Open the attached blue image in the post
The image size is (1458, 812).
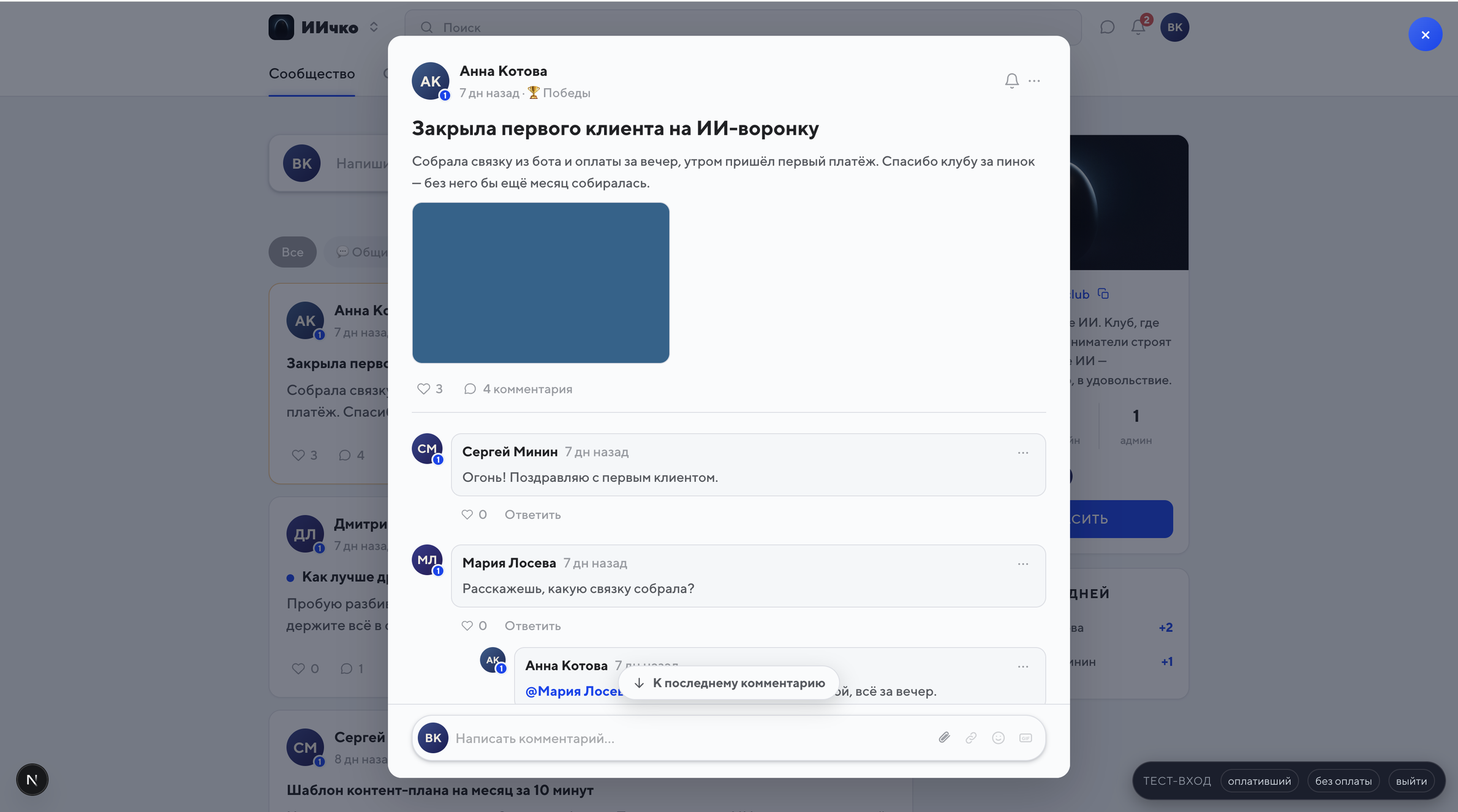pos(540,283)
